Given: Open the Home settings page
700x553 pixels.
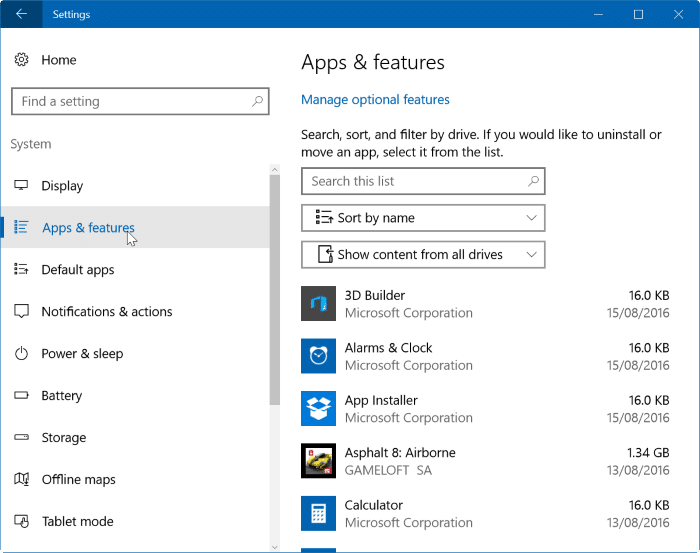Looking at the screenshot, I should click(58, 60).
